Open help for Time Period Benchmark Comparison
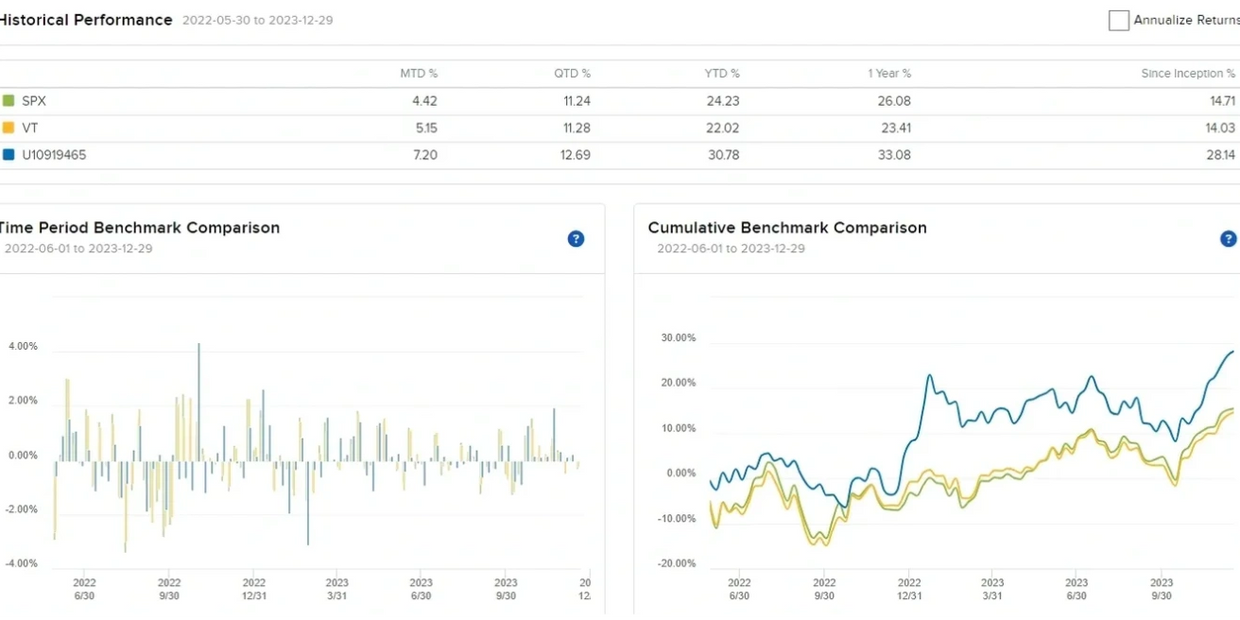Image resolution: width=1240 pixels, height=620 pixels. 576,239
